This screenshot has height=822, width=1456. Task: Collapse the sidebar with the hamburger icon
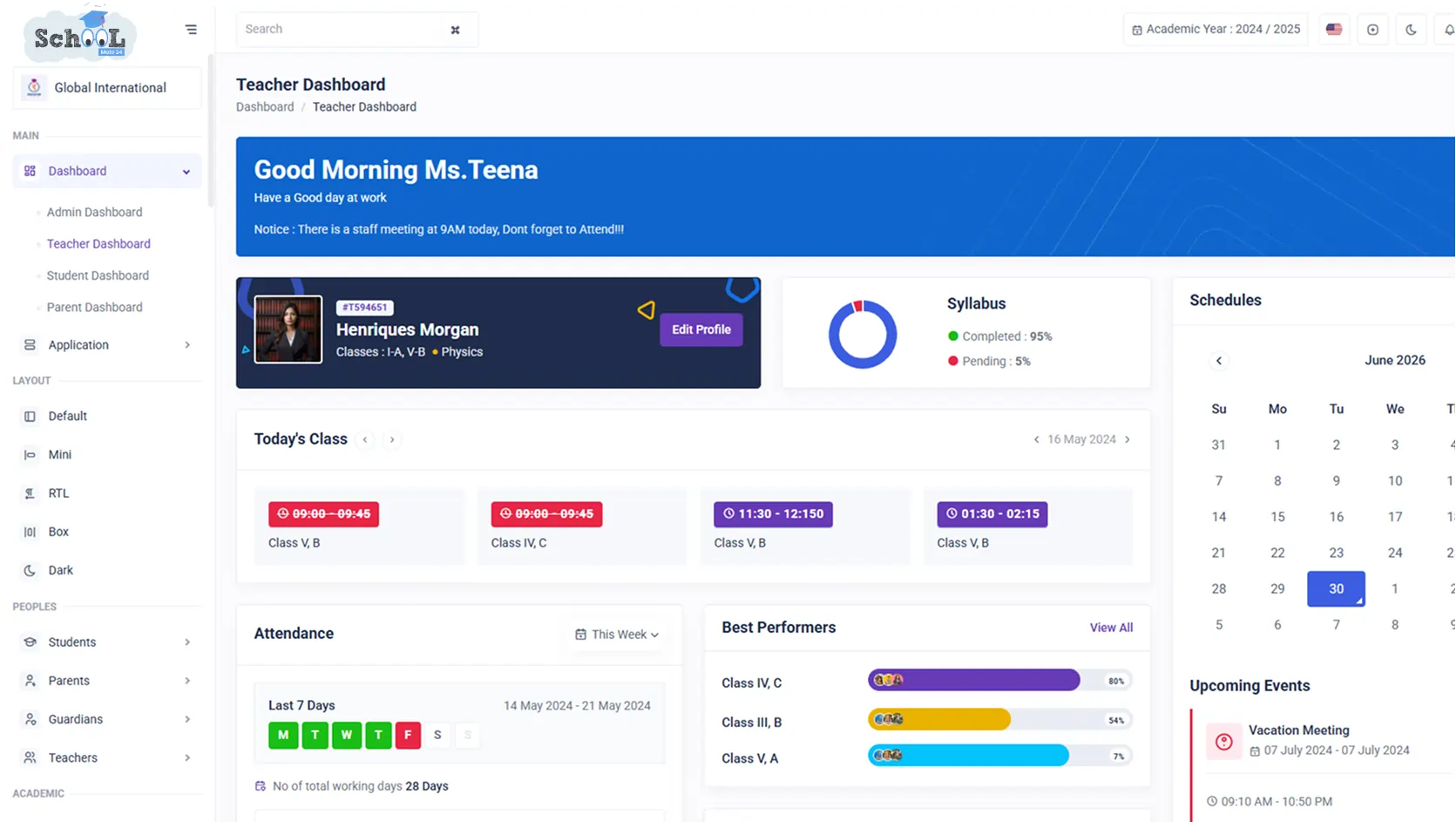click(x=191, y=30)
